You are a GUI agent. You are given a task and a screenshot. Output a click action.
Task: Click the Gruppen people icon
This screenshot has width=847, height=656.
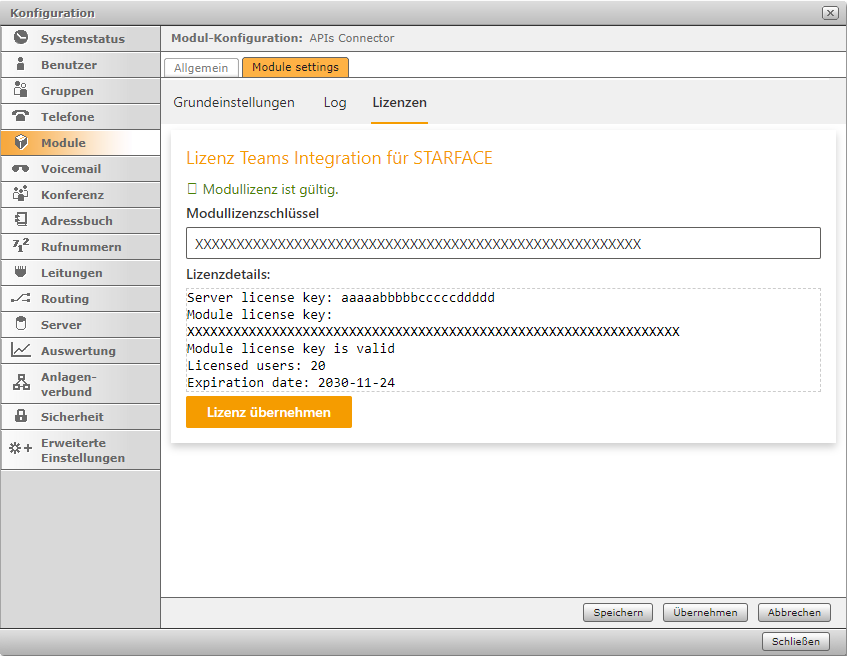click(21, 90)
